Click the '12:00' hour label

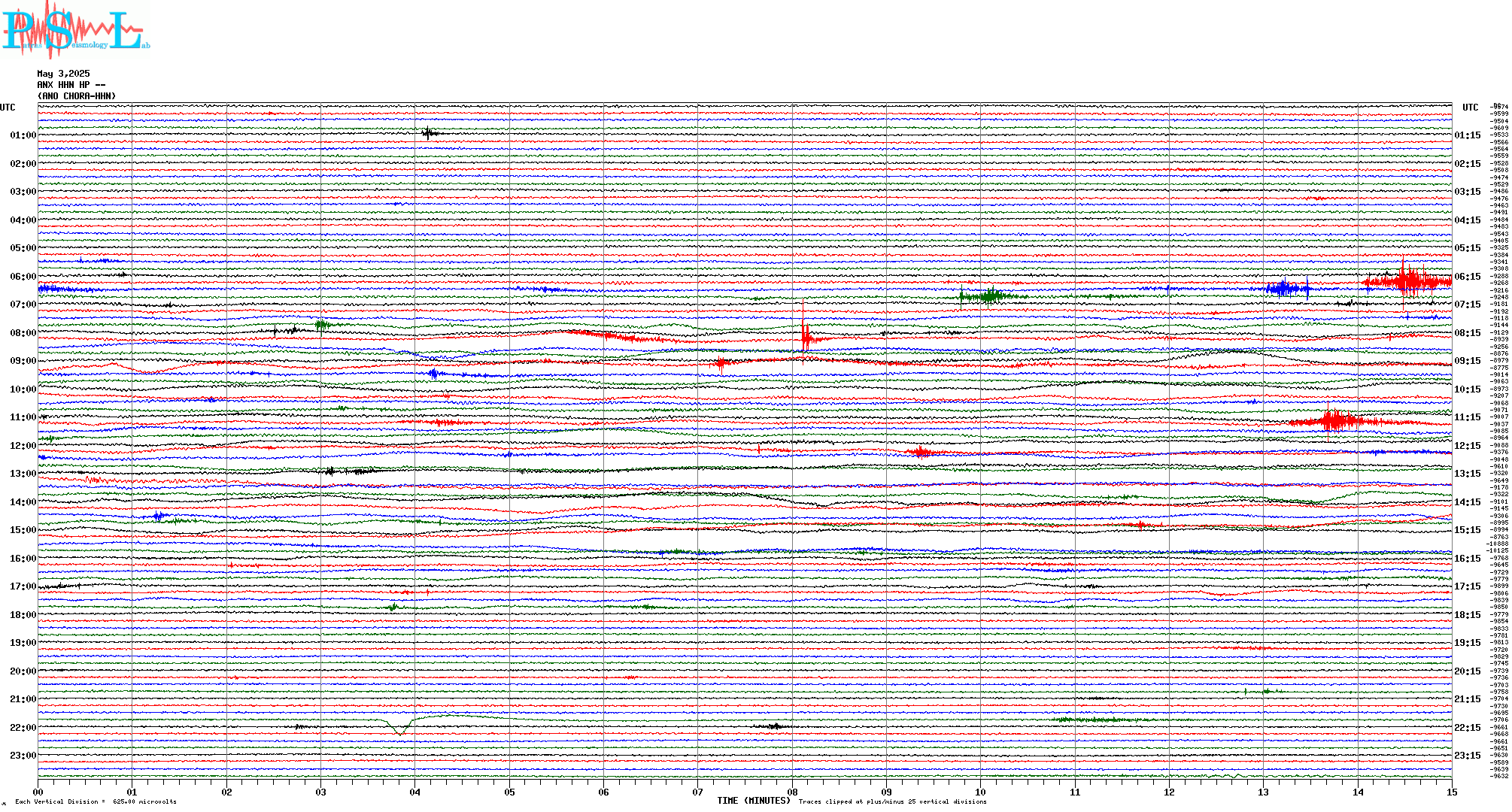click(x=23, y=446)
